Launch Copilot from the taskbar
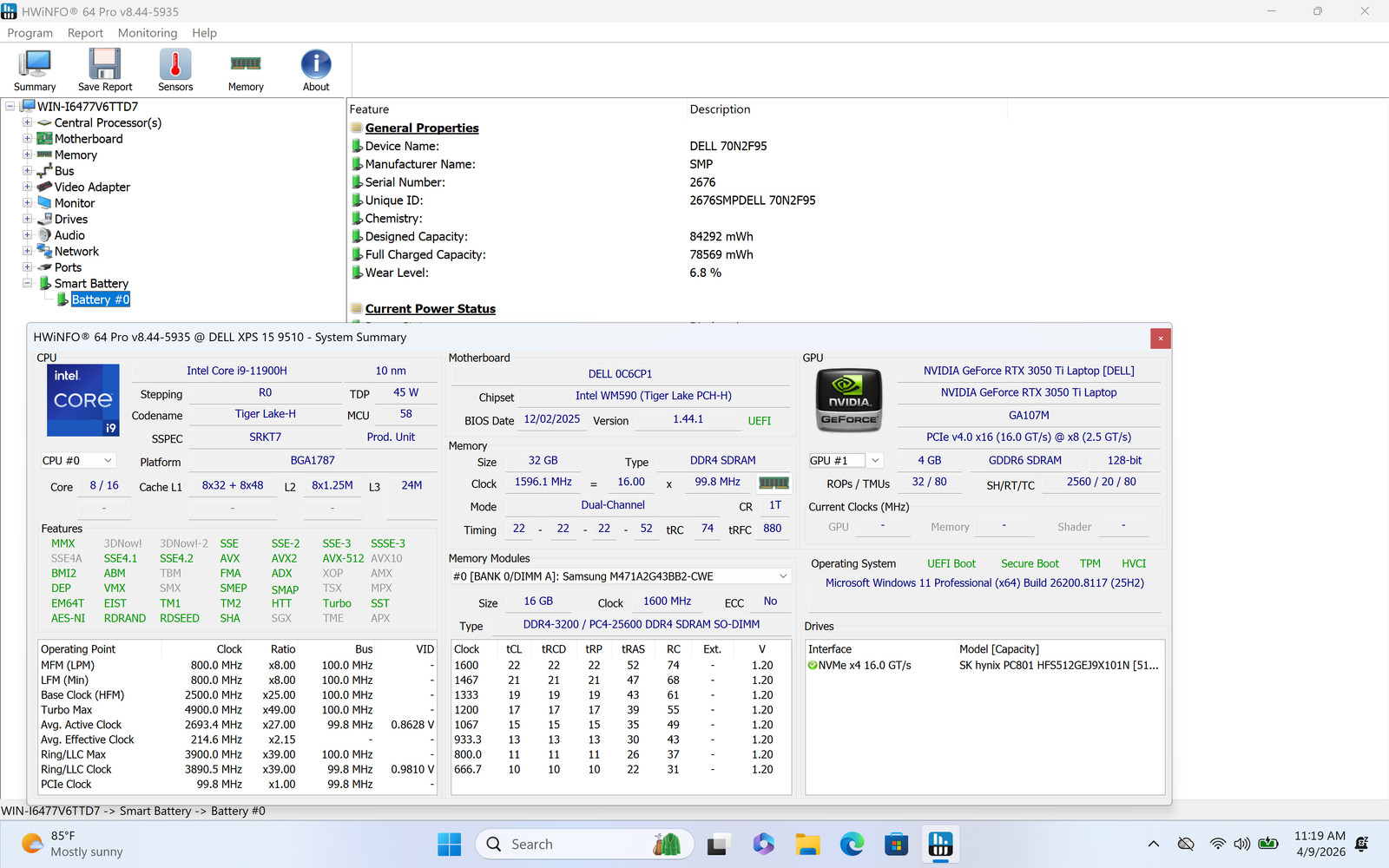This screenshot has width=1389, height=868. pos(763,844)
